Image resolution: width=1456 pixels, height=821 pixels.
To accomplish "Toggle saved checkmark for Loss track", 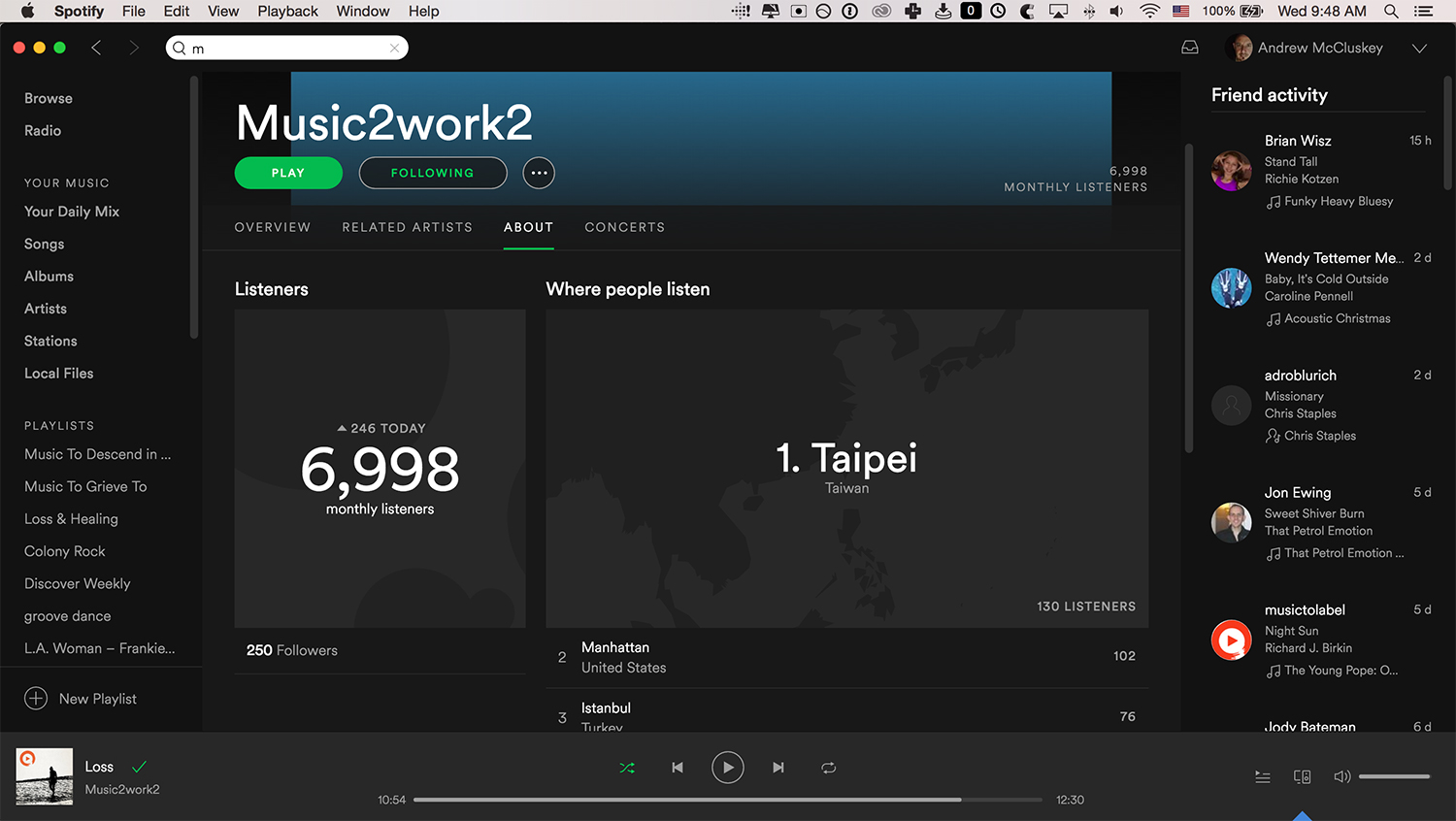I will (139, 767).
